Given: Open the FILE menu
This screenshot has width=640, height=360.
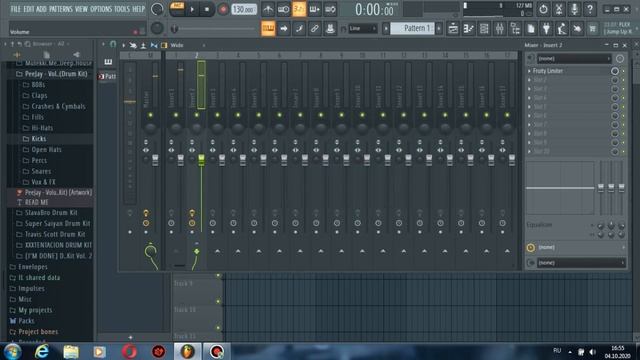Looking at the screenshot, I should click(16, 9).
